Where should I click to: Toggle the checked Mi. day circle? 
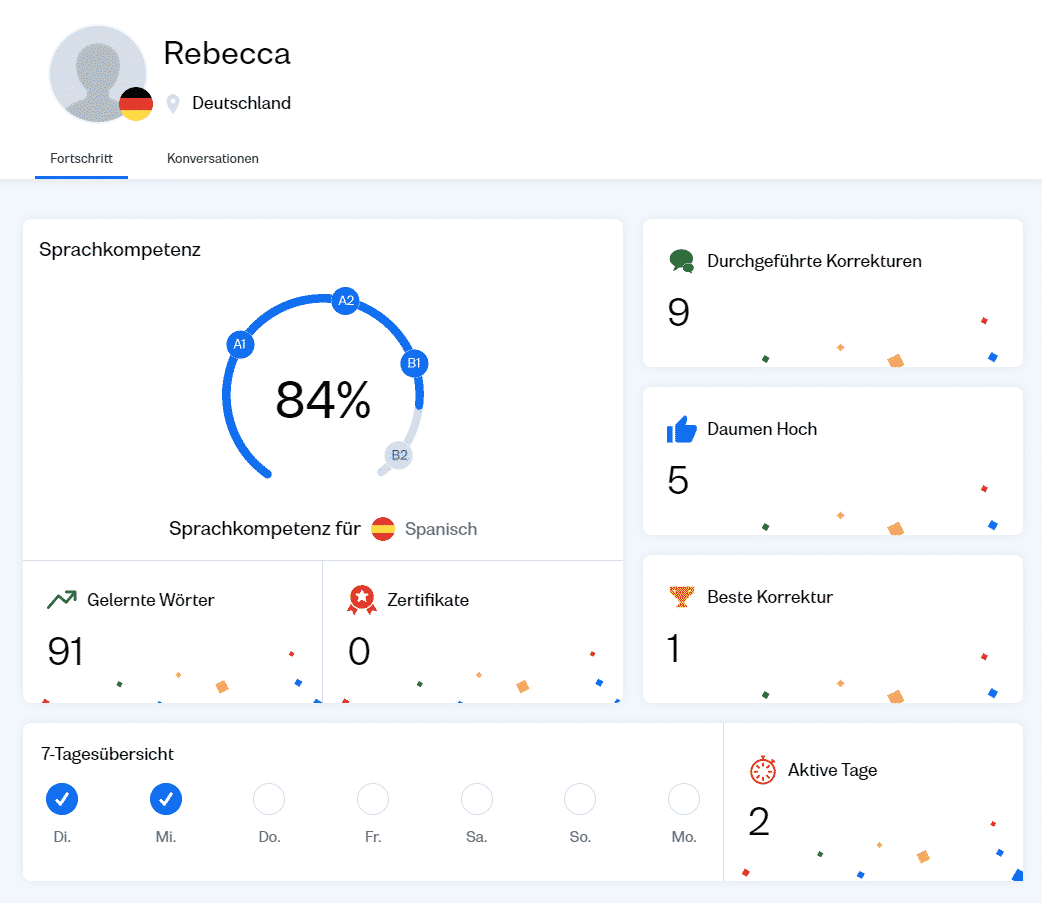pos(166,799)
